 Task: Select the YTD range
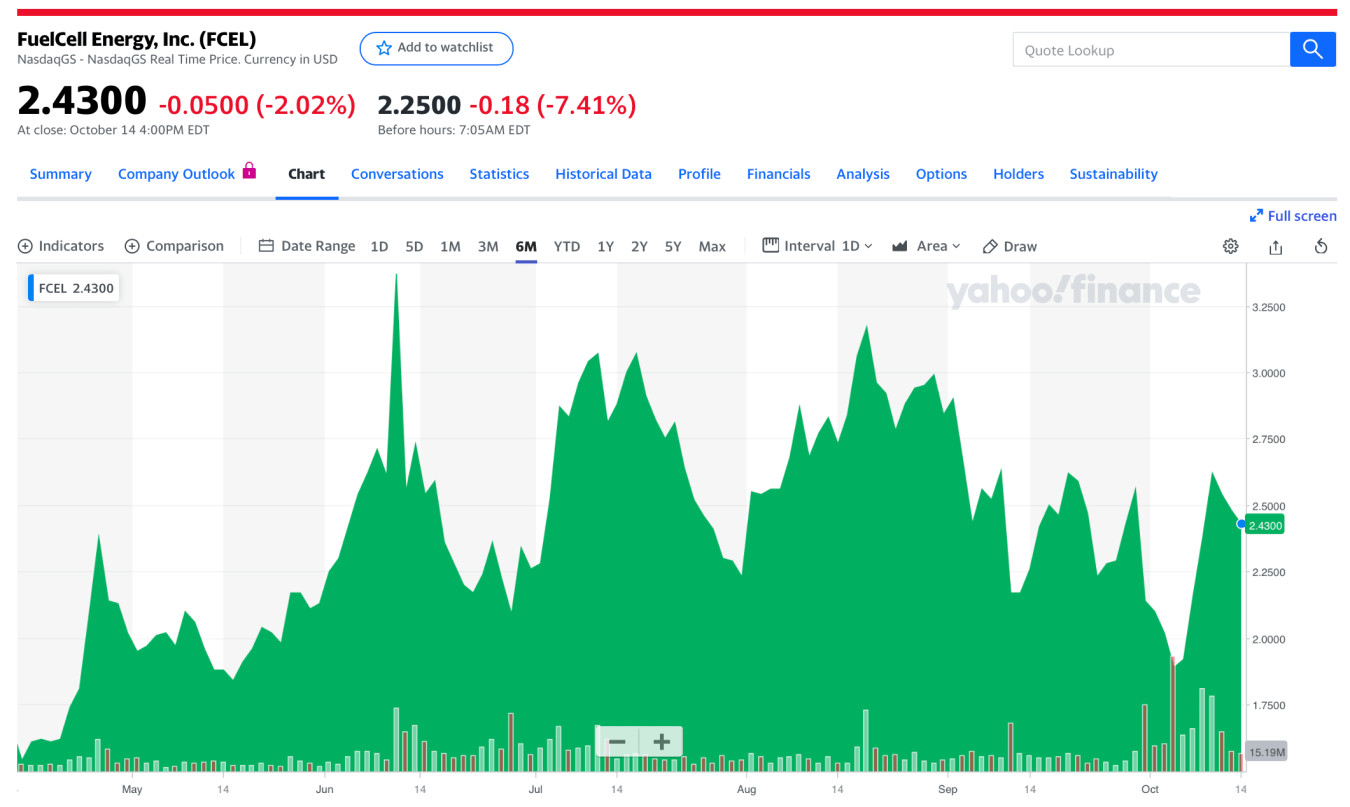(x=567, y=246)
